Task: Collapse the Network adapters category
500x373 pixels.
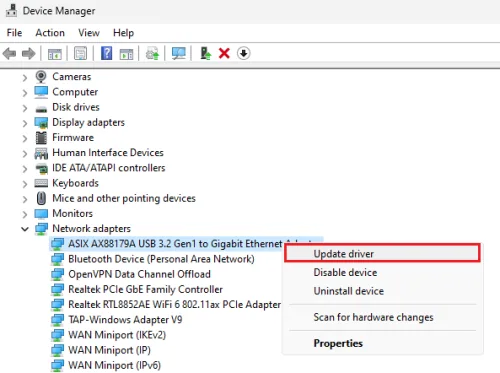Action: click(25, 229)
